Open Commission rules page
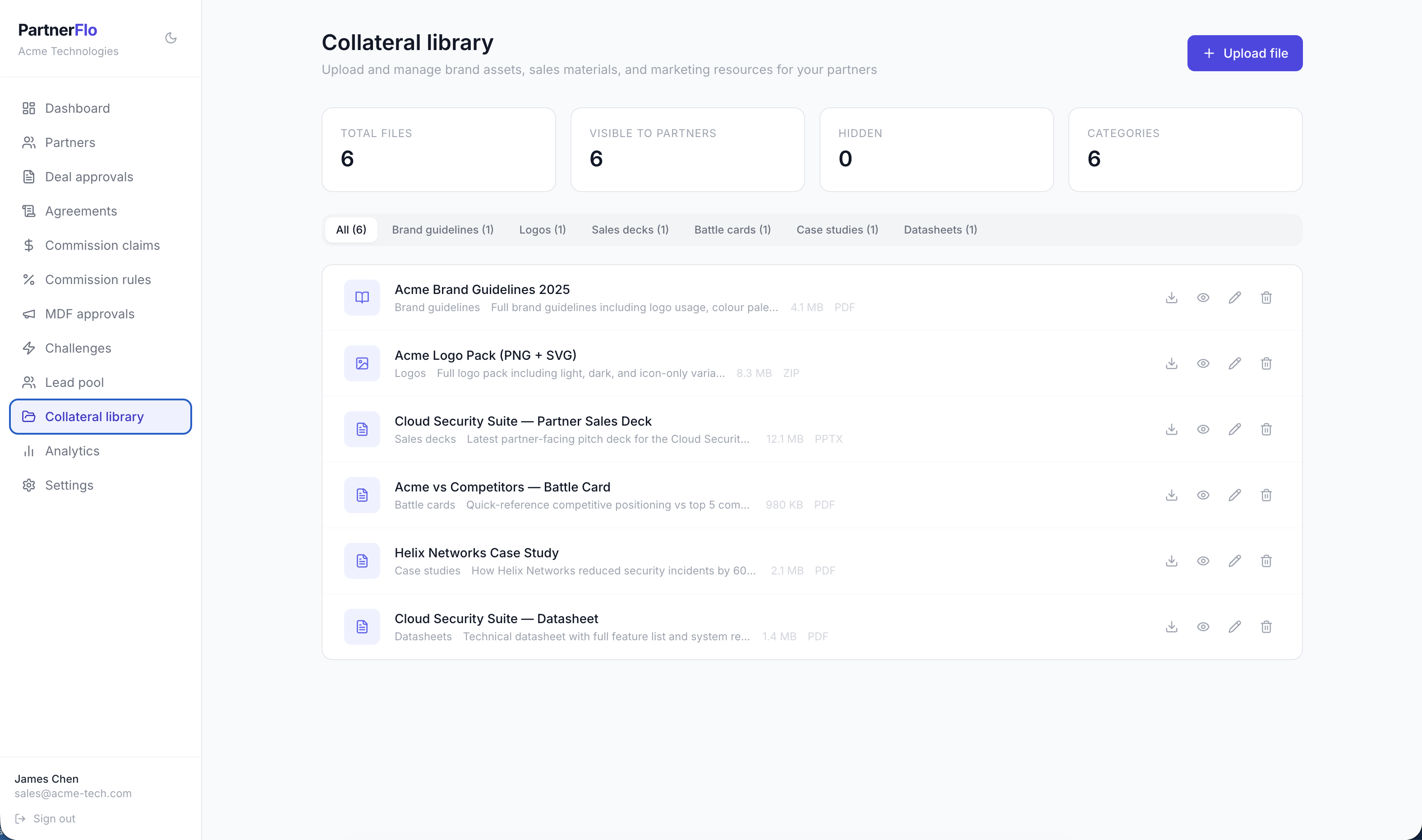The image size is (1422, 840). tap(100, 280)
